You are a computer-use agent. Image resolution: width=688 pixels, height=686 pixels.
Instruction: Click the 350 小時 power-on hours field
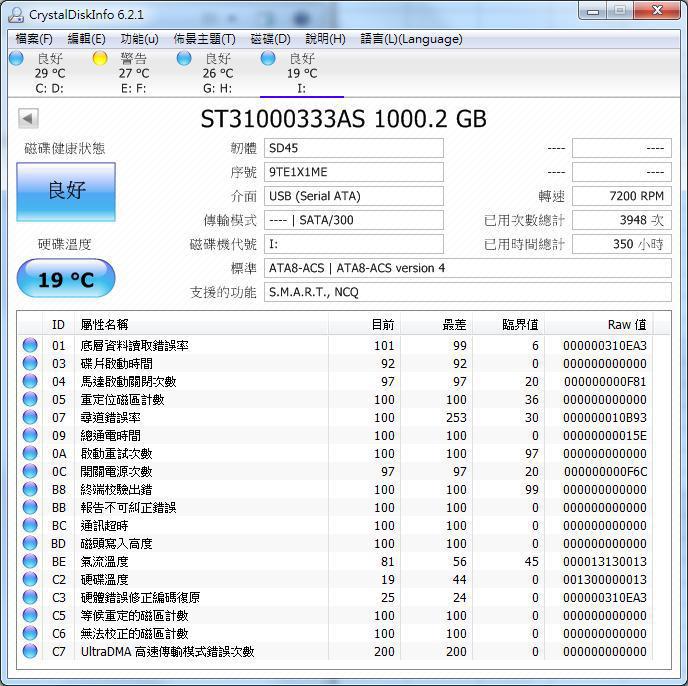click(622, 244)
